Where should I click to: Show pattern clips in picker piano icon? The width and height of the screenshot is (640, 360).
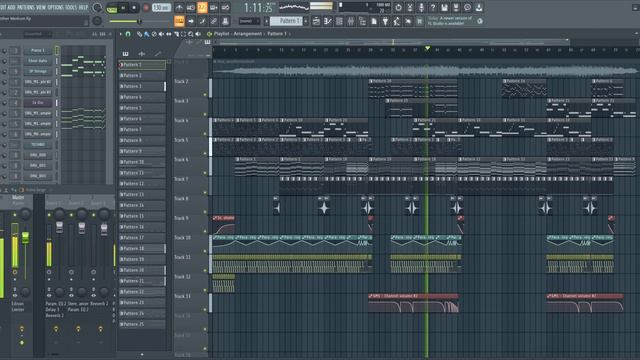click(x=125, y=53)
